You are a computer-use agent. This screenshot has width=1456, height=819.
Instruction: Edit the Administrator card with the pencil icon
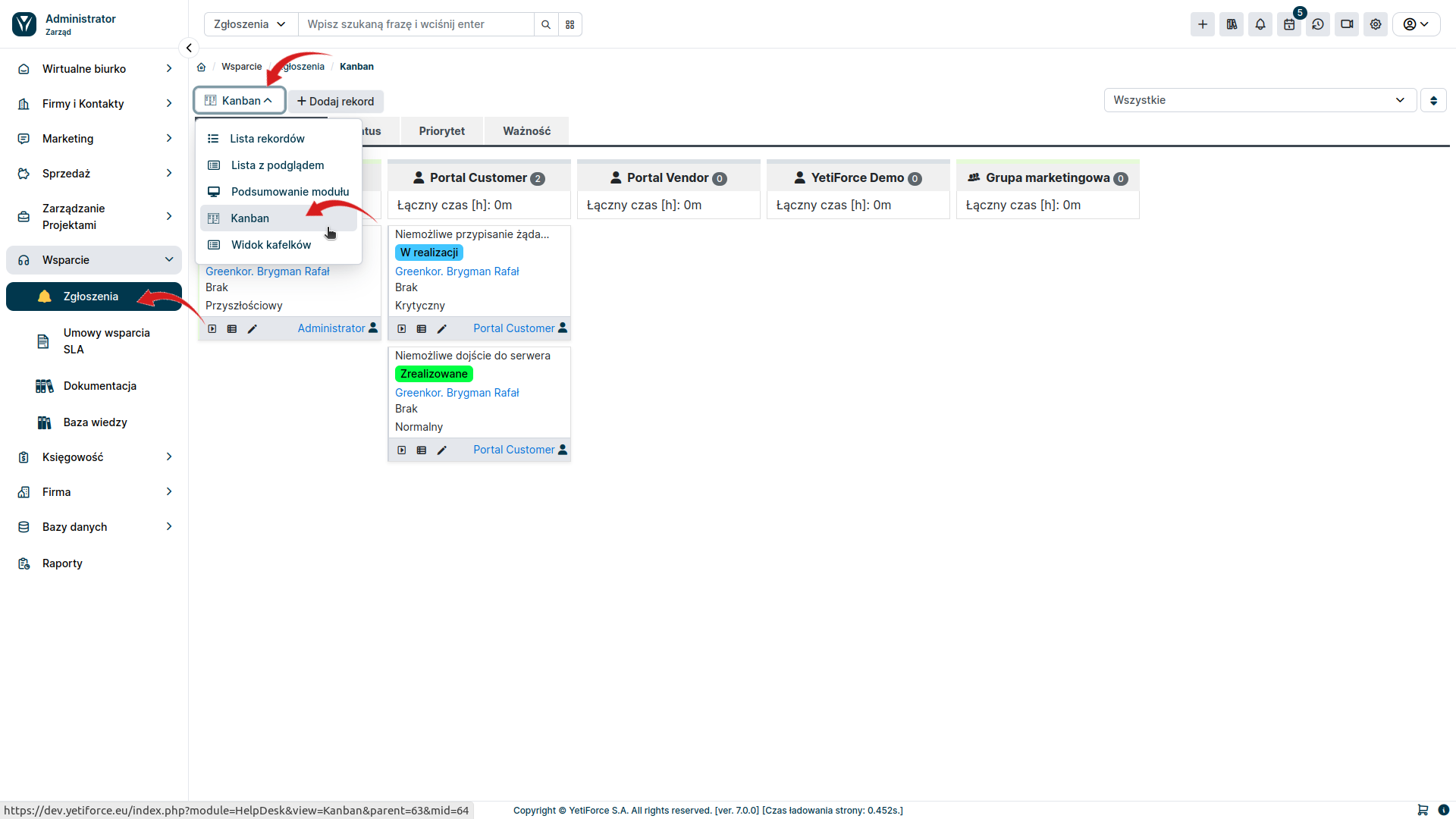(253, 329)
